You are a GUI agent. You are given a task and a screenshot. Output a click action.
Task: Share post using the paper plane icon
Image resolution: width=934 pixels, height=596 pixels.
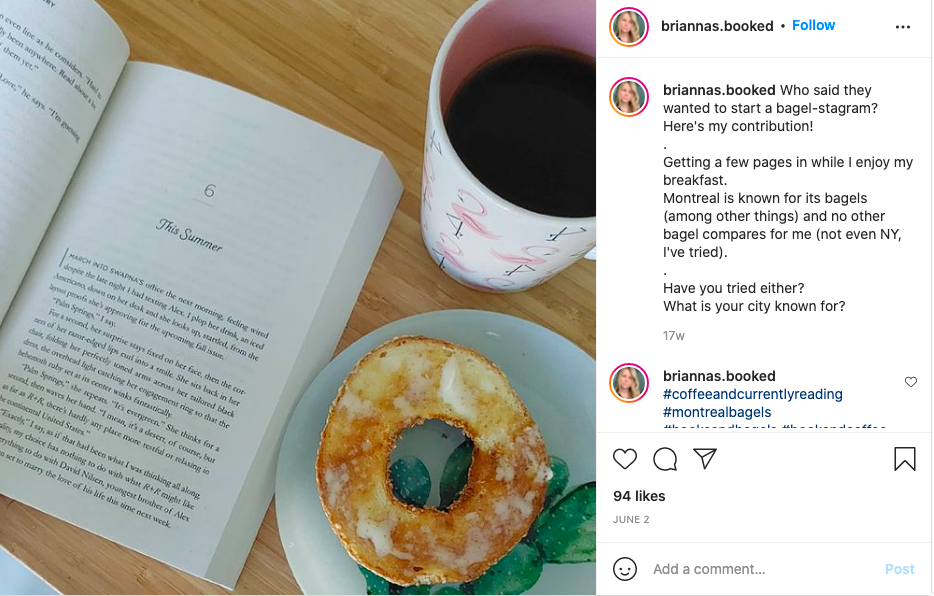pos(705,458)
